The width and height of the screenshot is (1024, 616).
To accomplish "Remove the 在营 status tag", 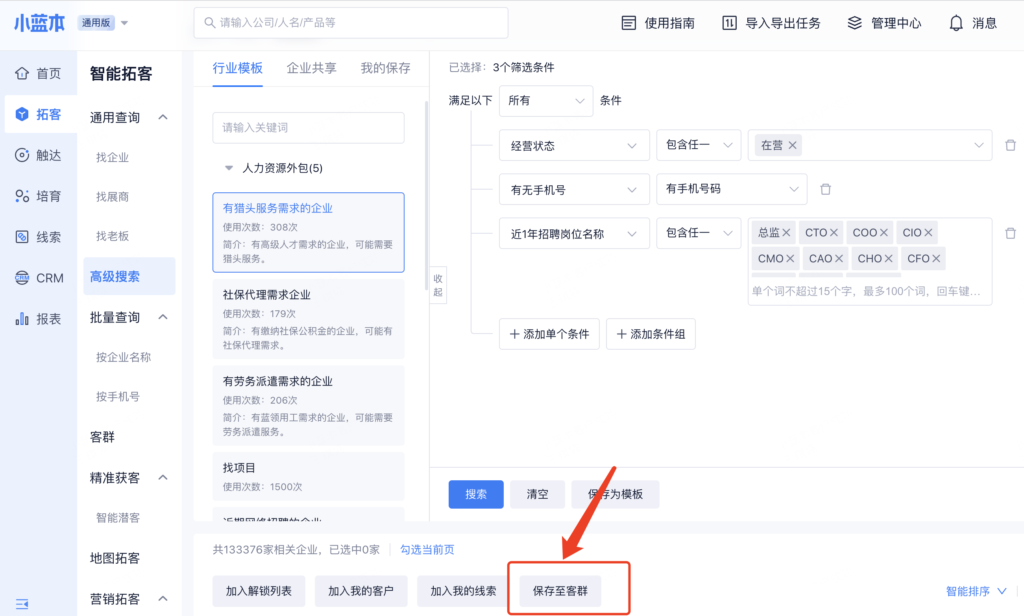I will click(x=793, y=145).
